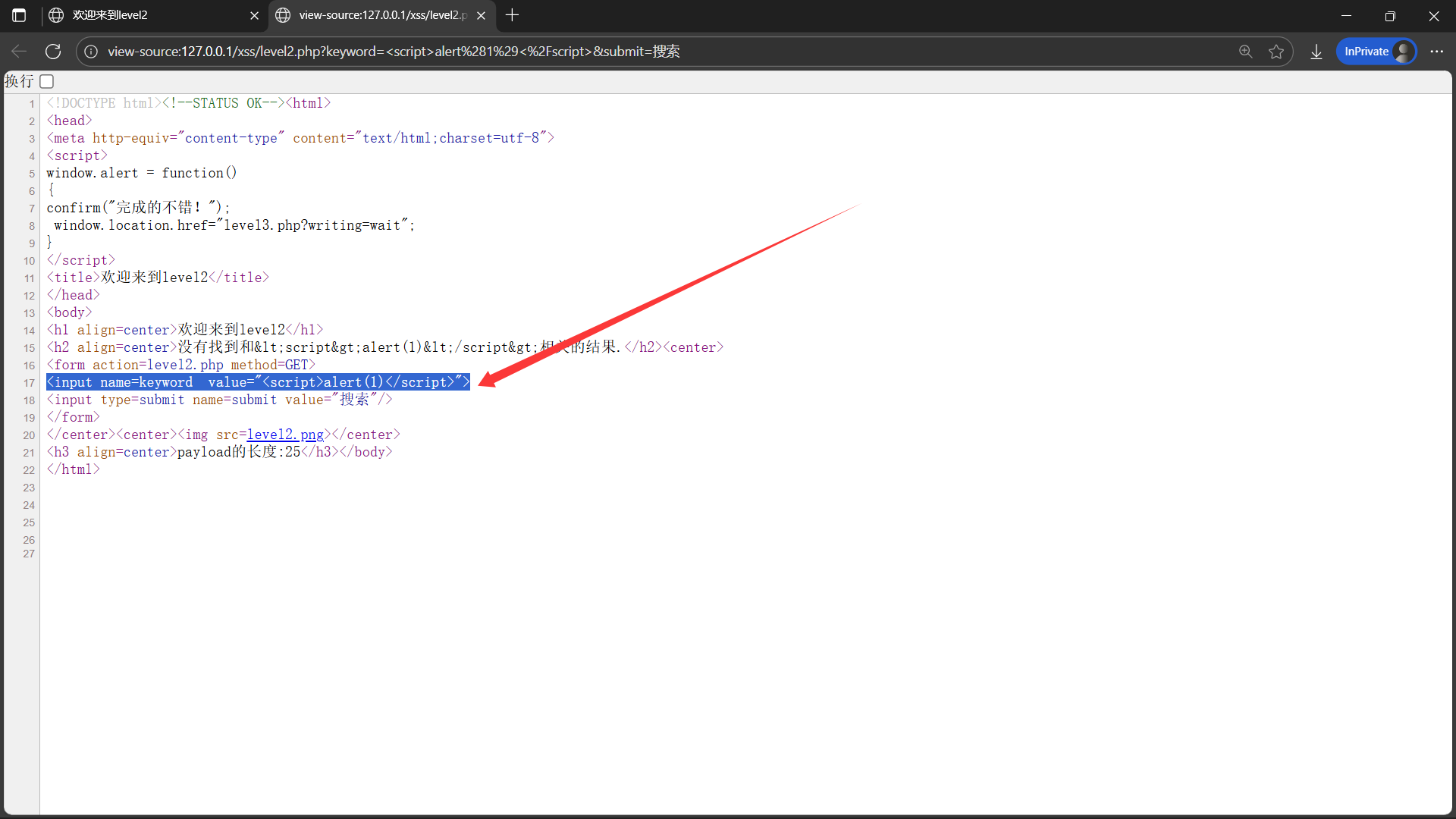Switch to the 欢迎来到level2 tab
The height and width of the screenshot is (819, 1456).
pyautogui.click(x=144, y=15)
